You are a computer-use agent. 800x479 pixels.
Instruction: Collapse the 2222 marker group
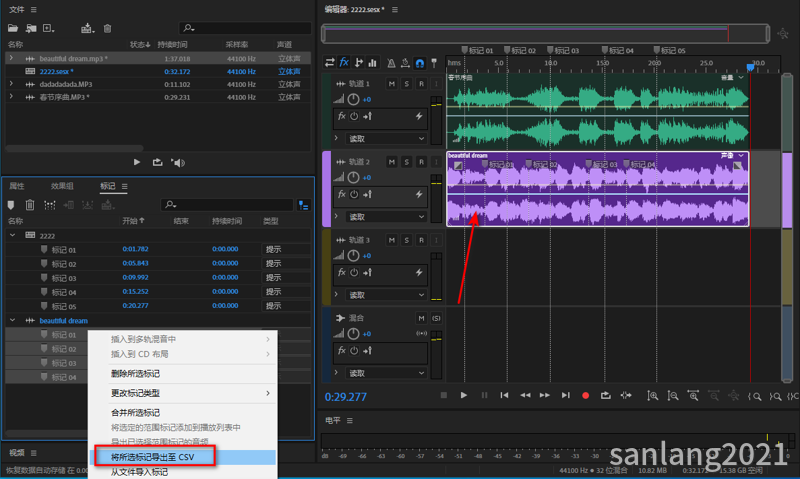click(13, 235)
